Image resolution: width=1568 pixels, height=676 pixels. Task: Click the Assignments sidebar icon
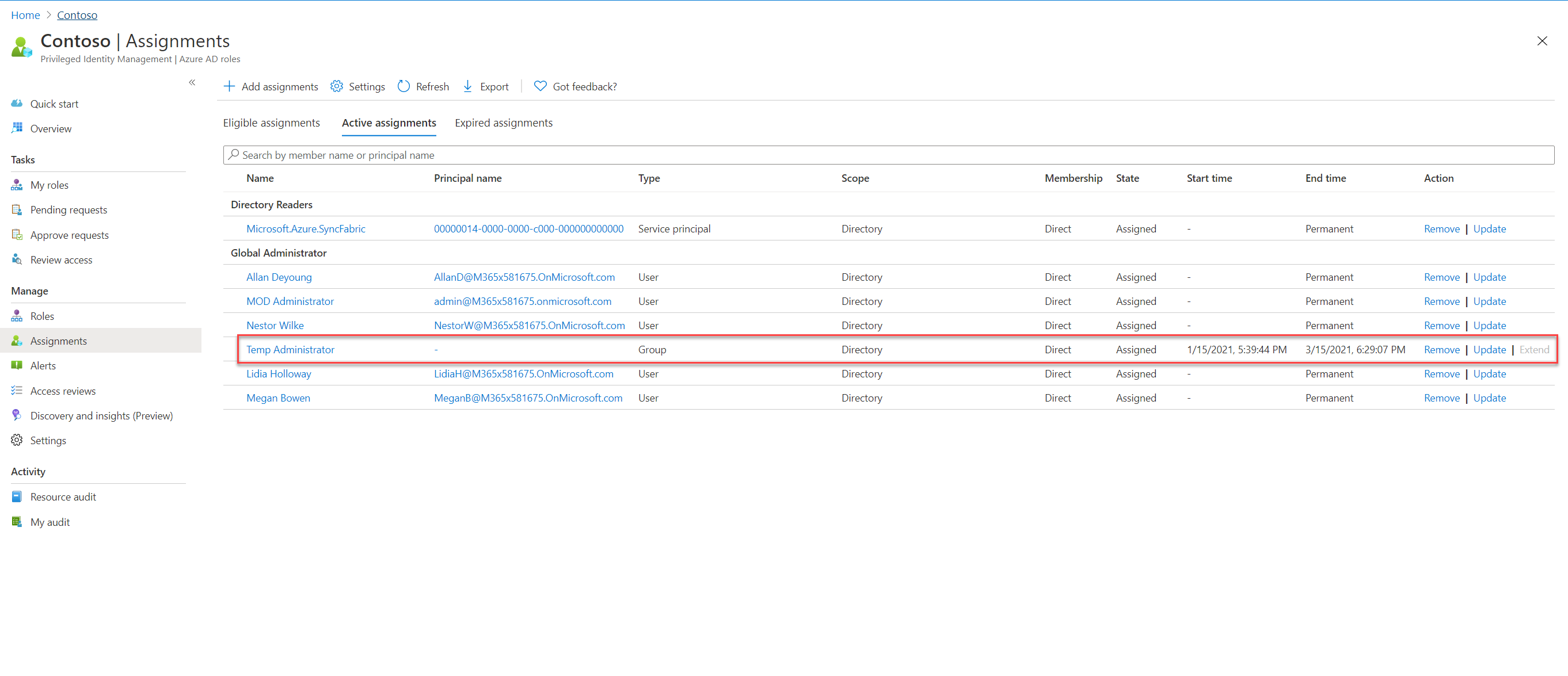point(17,341)
